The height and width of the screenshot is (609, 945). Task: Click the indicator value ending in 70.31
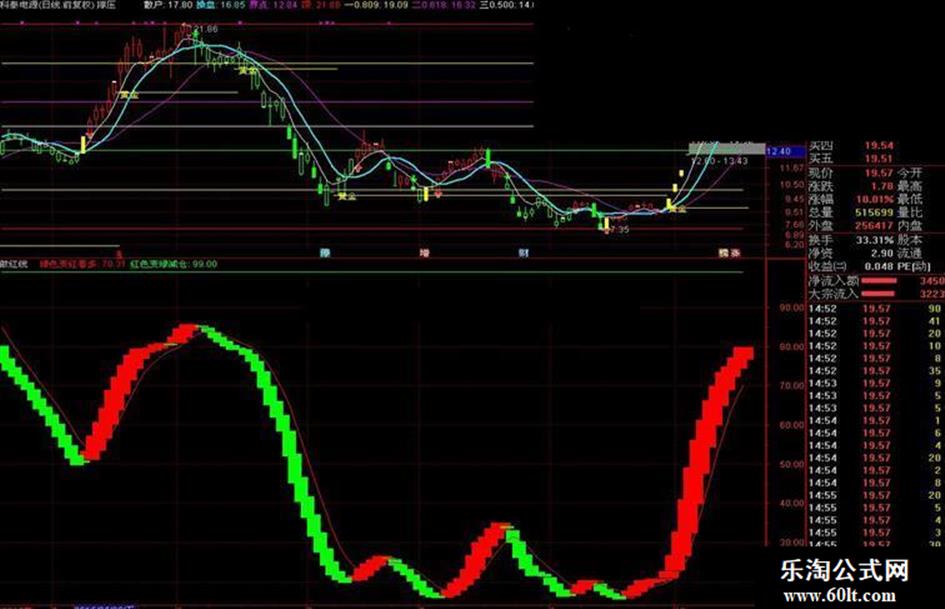(82, 264)
